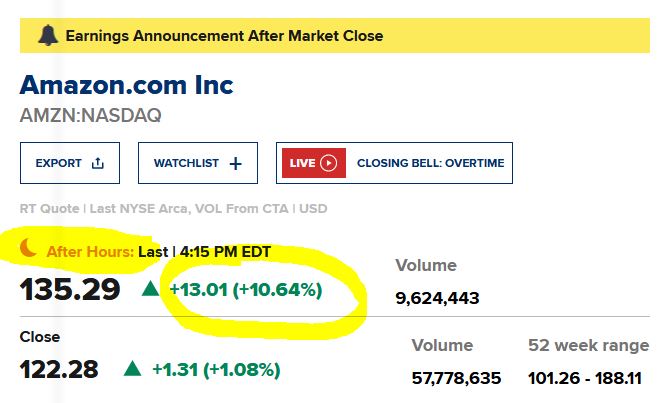Click the After Hours moon icon
Image resolution: width=665 pixels, height=403 pixels.
point(30,251)
